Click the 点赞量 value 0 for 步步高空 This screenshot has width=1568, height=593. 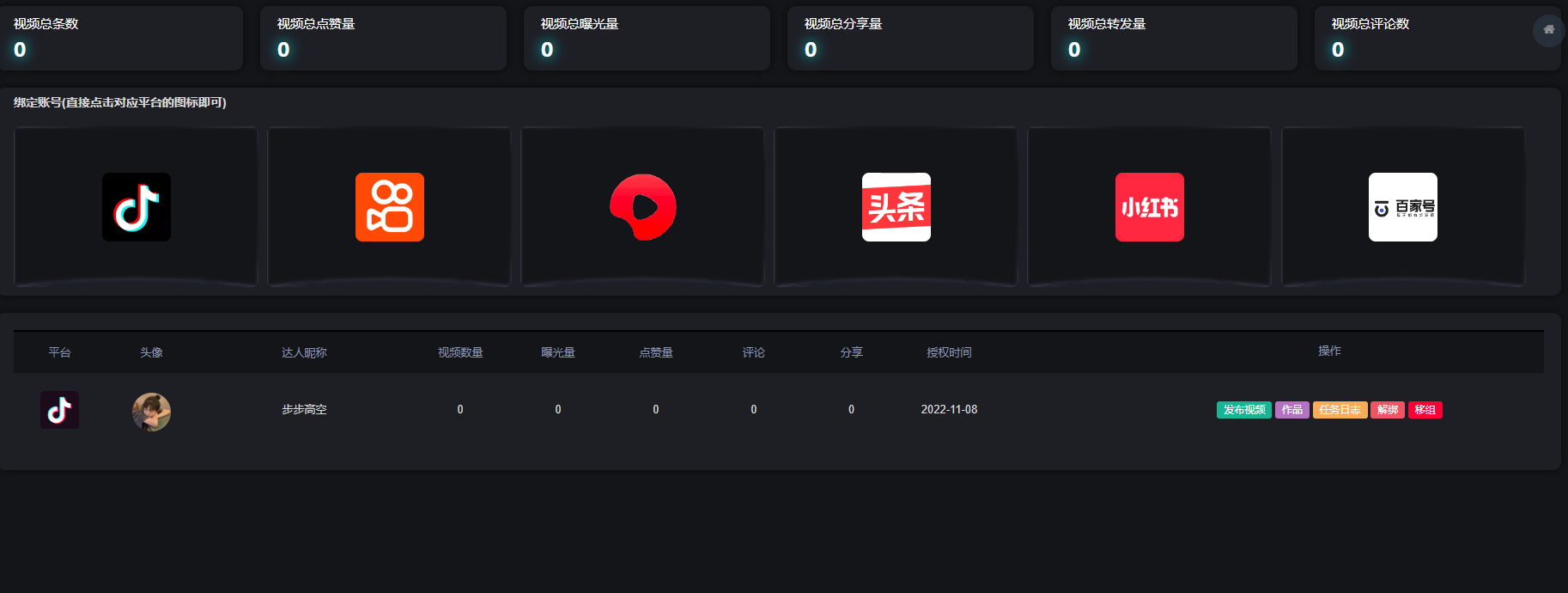(656, 410)
